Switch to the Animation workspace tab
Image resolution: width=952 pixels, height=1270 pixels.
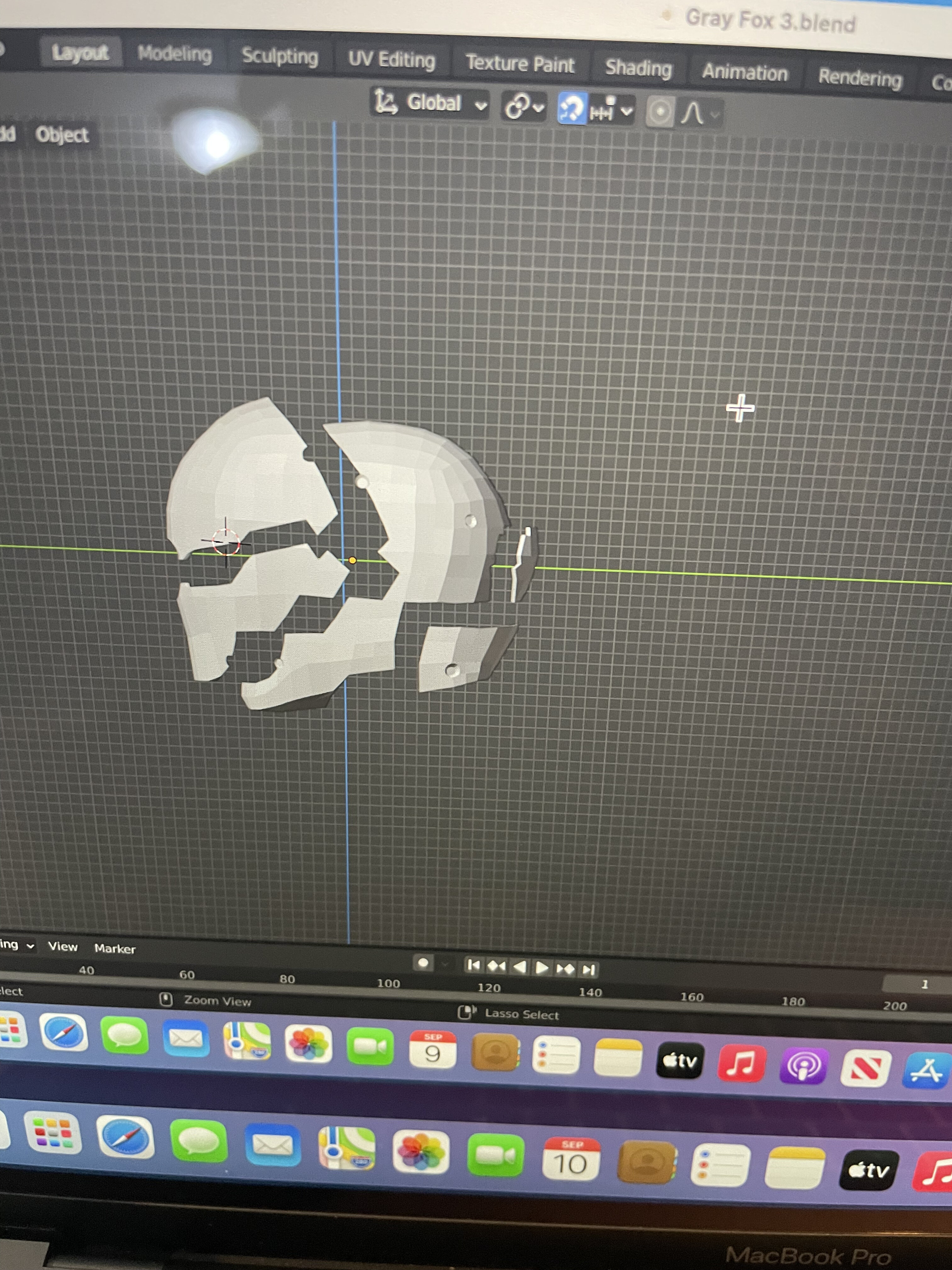tap(745, 72)
